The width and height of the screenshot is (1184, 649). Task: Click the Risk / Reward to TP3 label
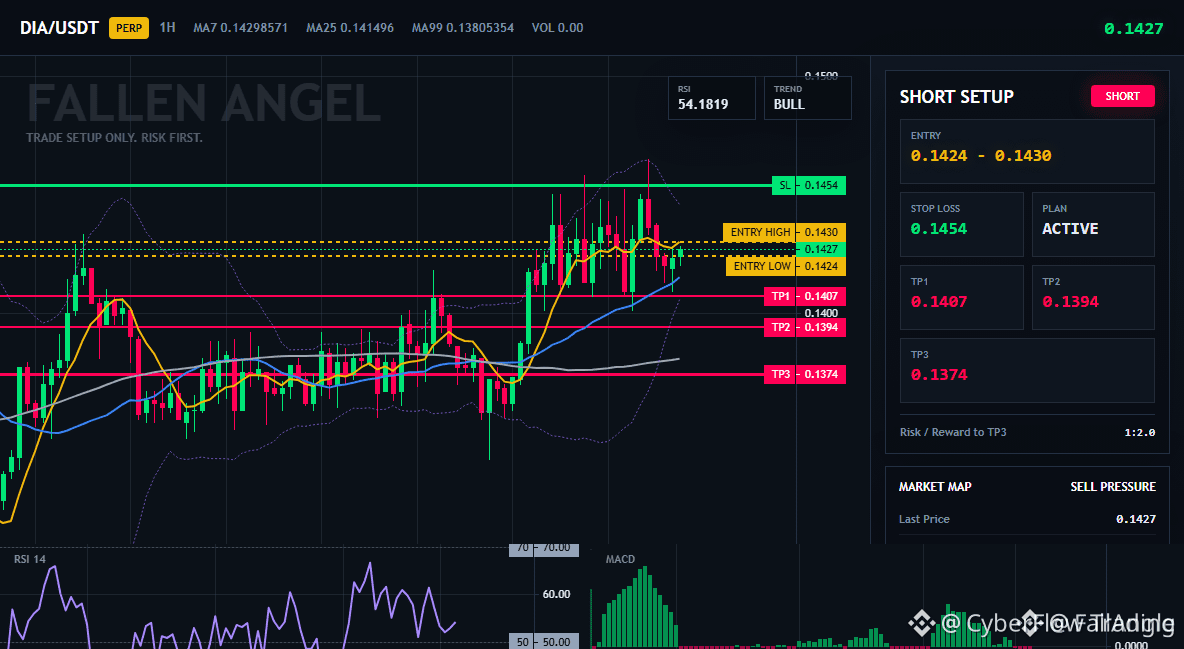953,432
